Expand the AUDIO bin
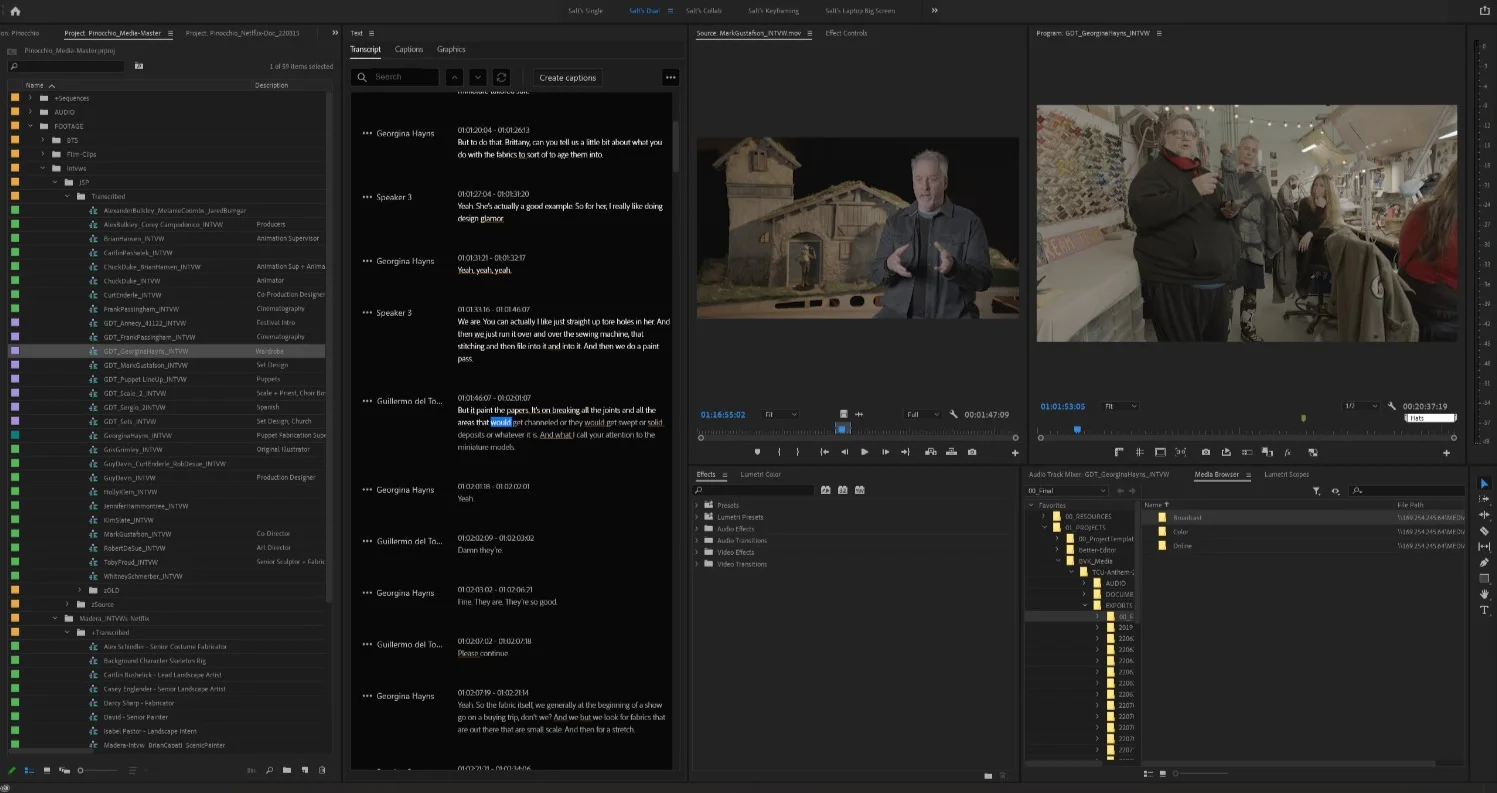This screenshot has width=1497, height=793. [31, 112]
